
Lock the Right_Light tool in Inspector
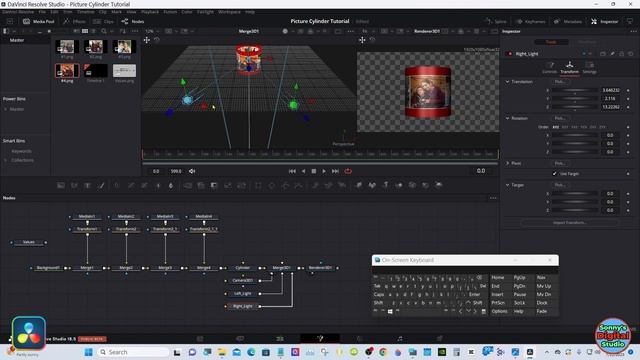622,54
